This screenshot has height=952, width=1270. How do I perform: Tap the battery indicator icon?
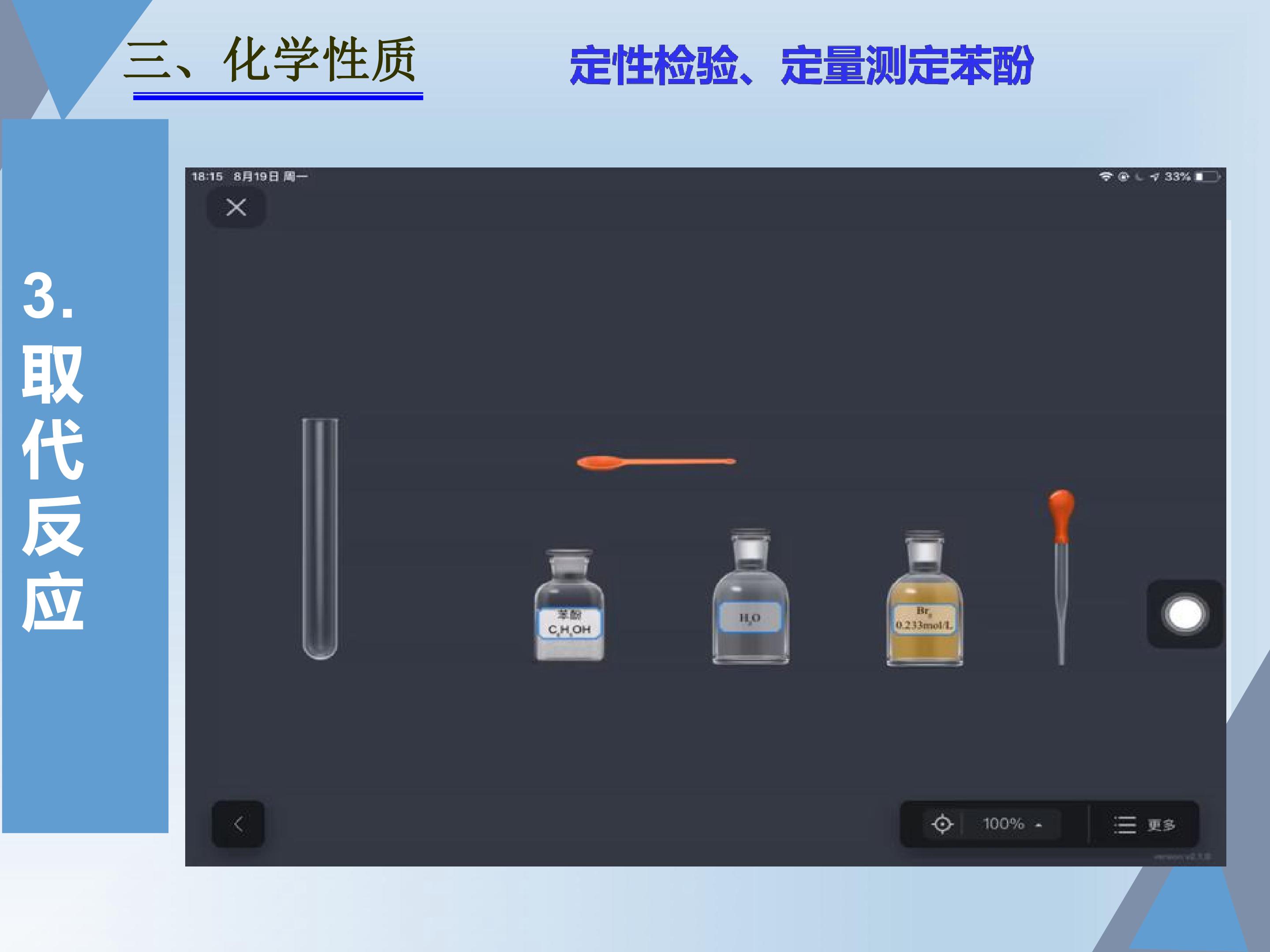(x=1207, y=177)
